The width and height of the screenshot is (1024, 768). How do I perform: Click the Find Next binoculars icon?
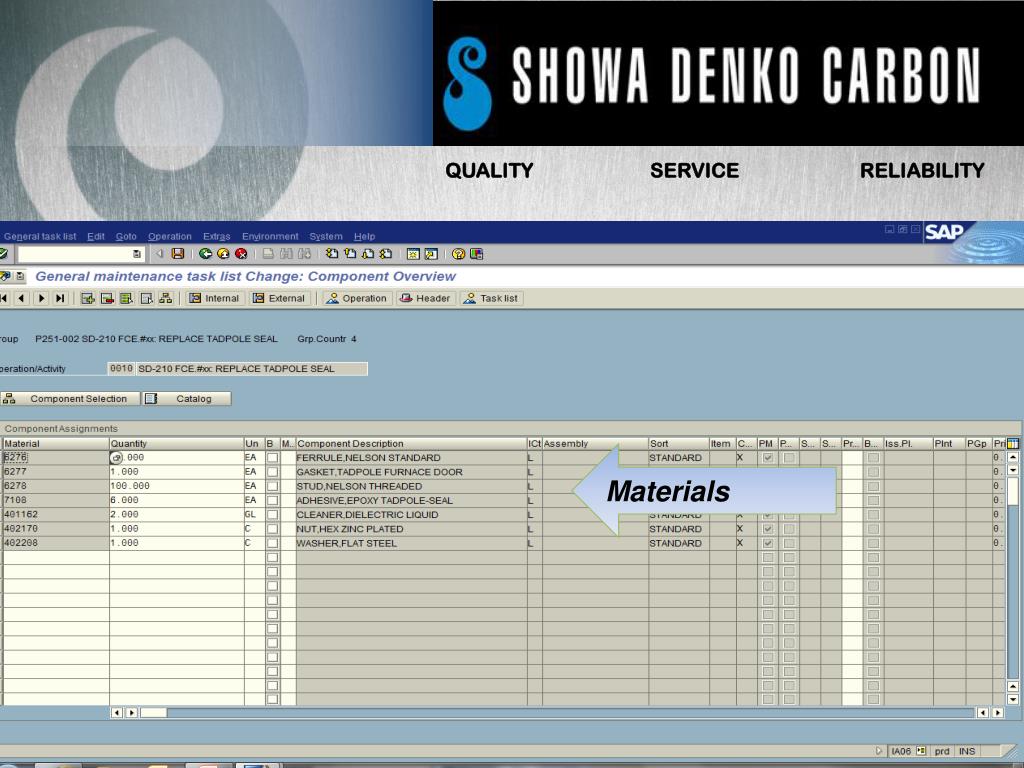pos(304,254)
